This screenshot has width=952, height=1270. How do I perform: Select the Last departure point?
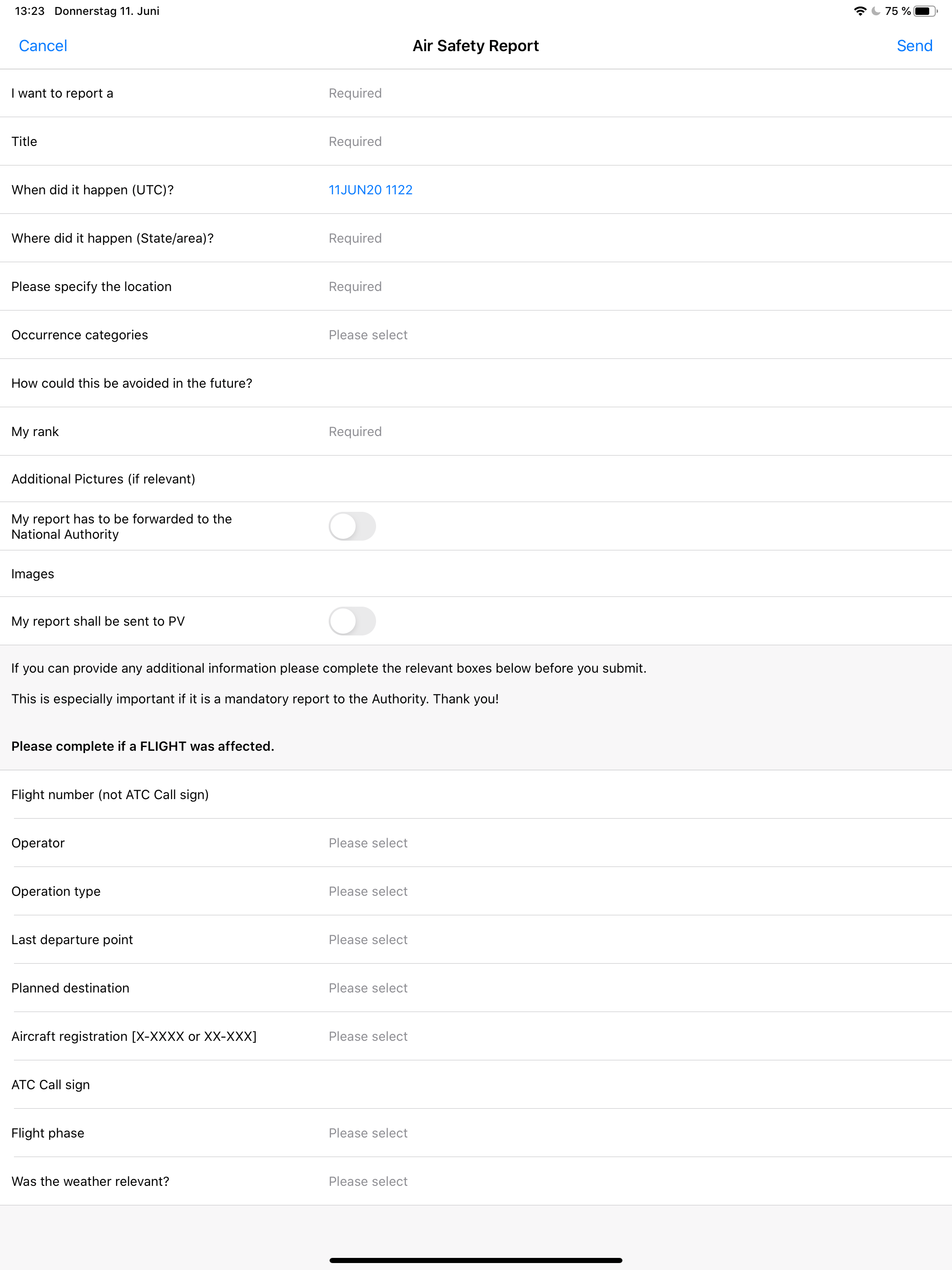click(x=368, y=939)
